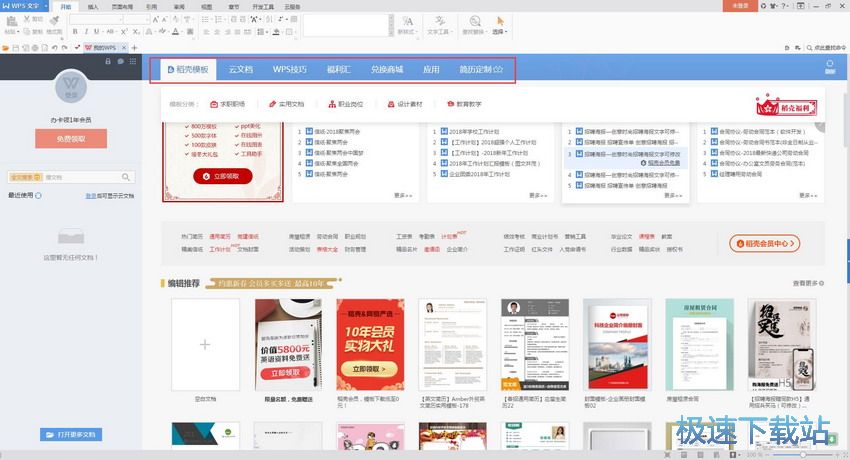The image size is (850, 460).
Task: Open the 10年会员实物大礼 red thumbnail
Action: [x=370, y=345]
